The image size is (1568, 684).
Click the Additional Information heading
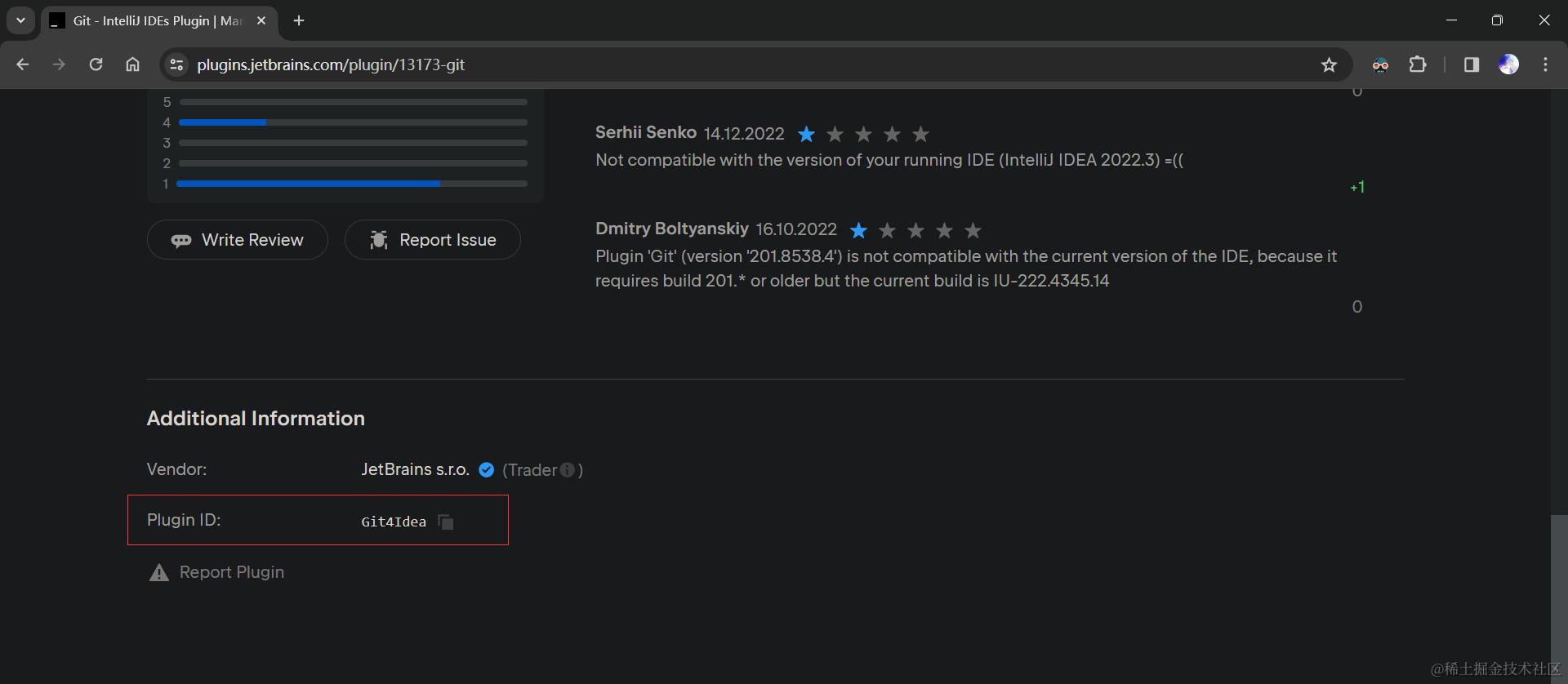pyautogui.click(x=256, y=418)
